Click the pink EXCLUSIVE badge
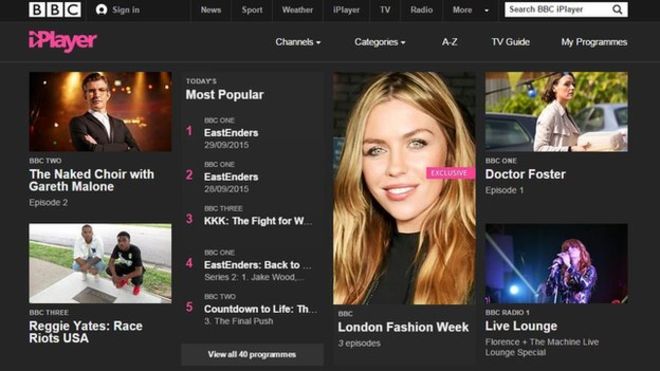The height and width of the screenshot is (371, 660). coord(450,173)
